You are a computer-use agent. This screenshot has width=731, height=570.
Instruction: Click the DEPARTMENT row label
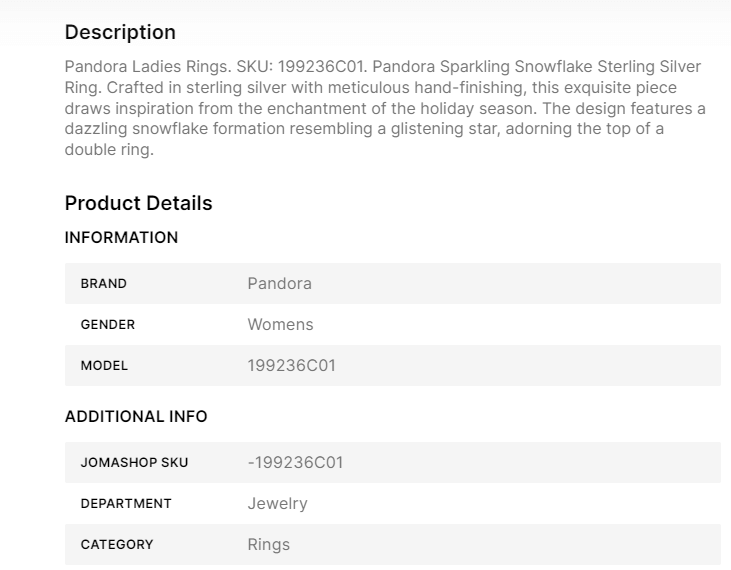pyautogui.click(x=126, y=504)
